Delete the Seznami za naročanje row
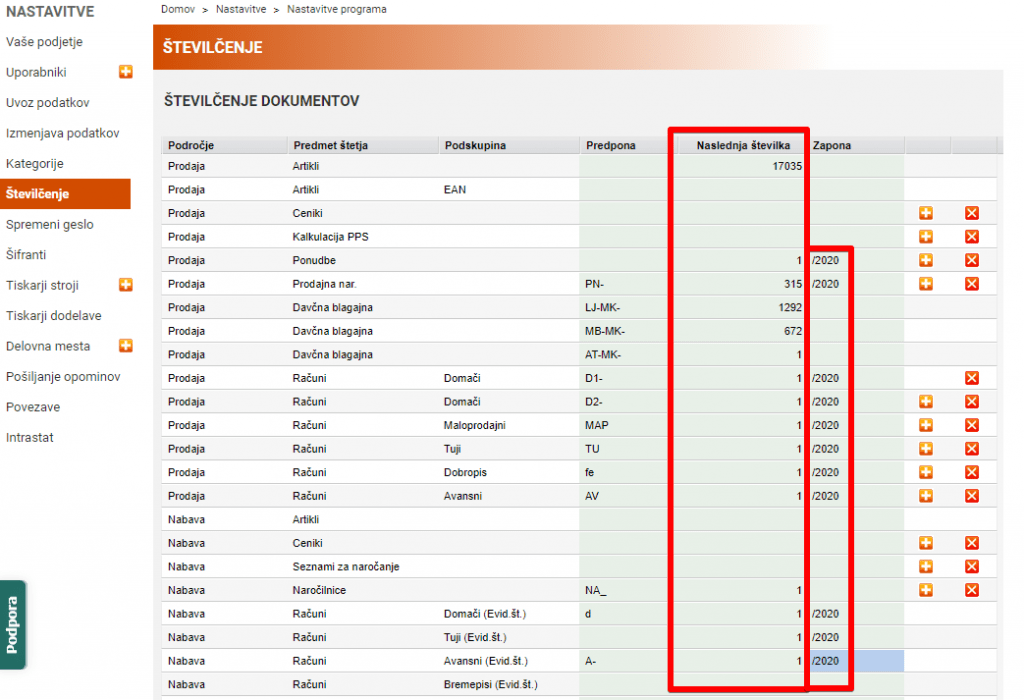 [x=972, y=566]
